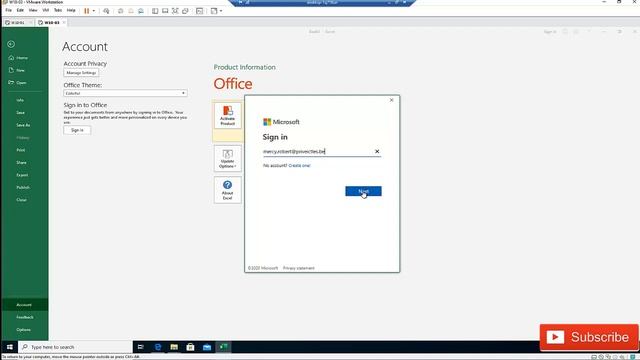Open the Update Options button menu

(227, 159)
